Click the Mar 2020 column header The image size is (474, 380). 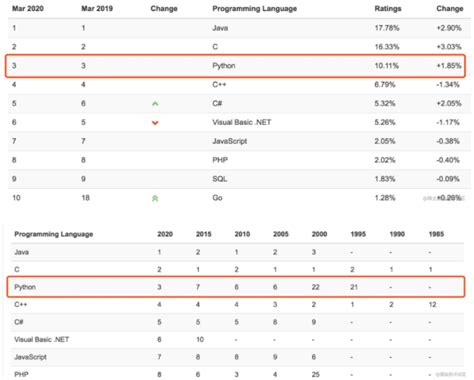point(28,9)
